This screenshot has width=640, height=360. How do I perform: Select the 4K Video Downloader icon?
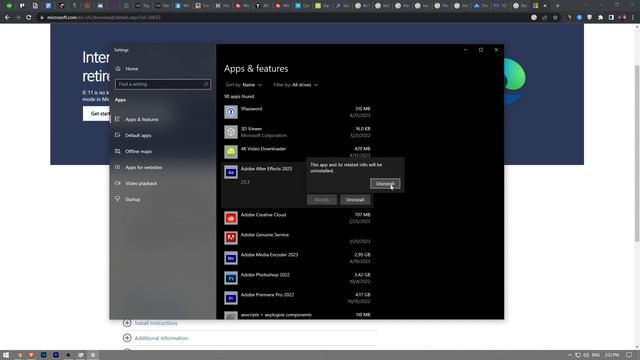[231, 152]
